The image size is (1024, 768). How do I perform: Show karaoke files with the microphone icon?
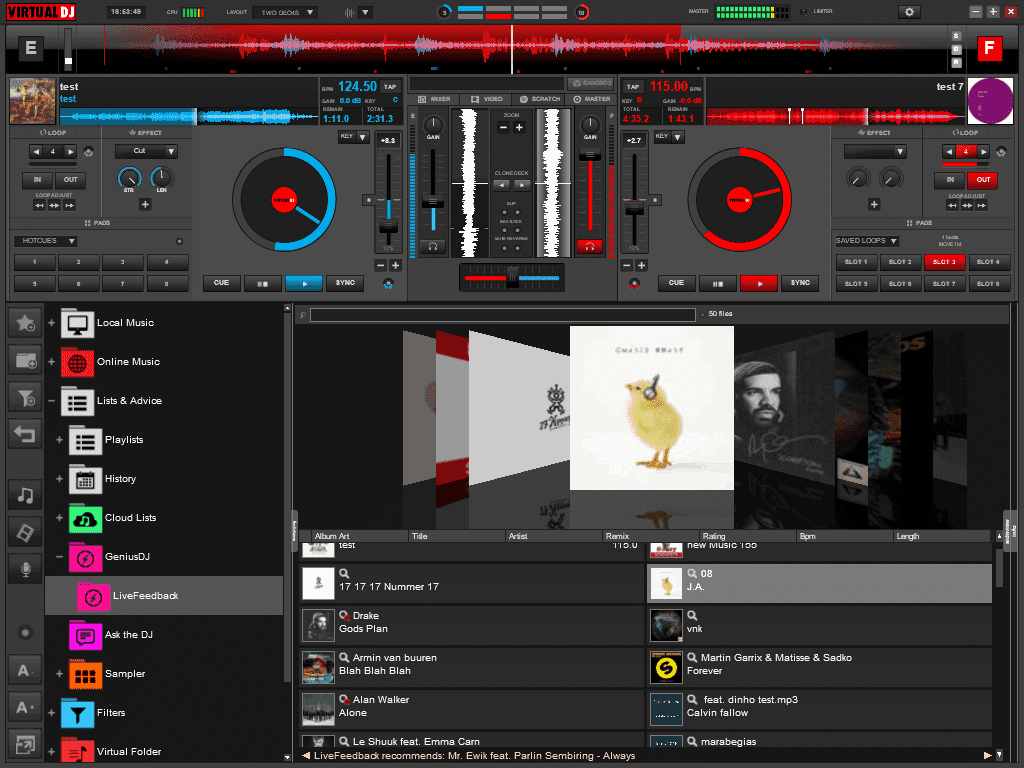[25, 569]
